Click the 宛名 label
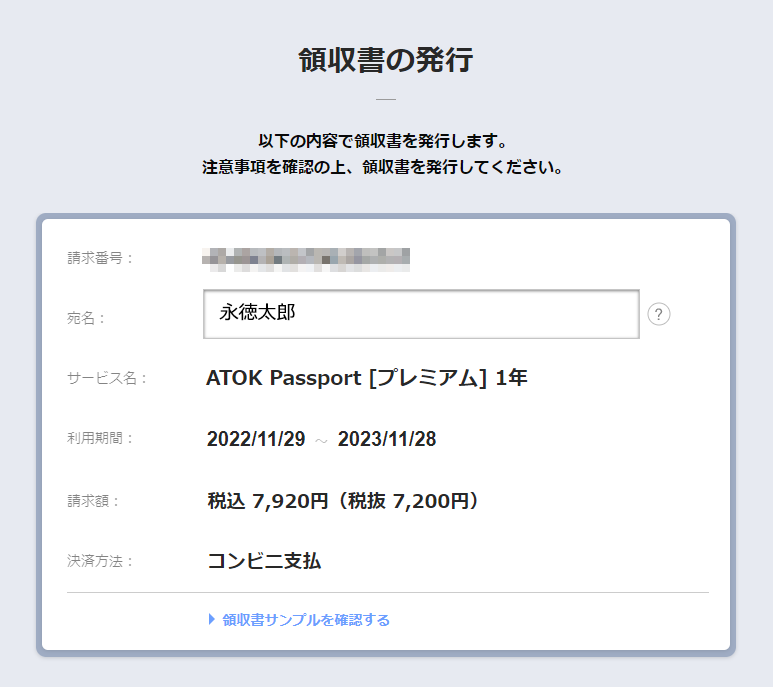The width and height of the screenshot is (773, 687). [86, 318]
